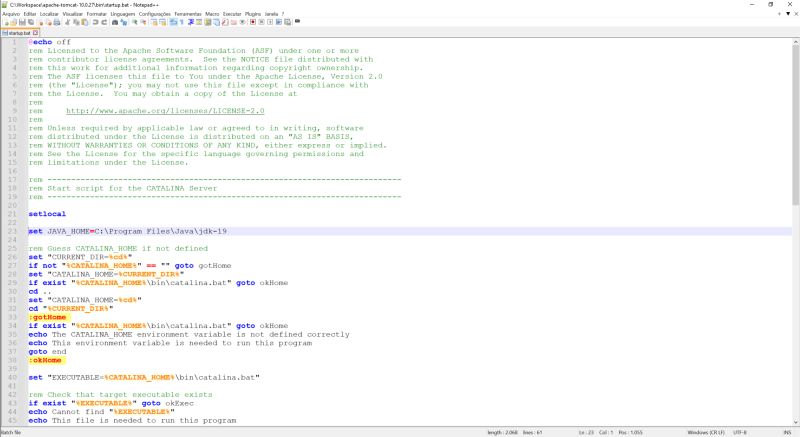The height and width of the screenshot is (437, 800).
Task: Click the setlocal keyword on line 21
Action: (x=47, y=214)
